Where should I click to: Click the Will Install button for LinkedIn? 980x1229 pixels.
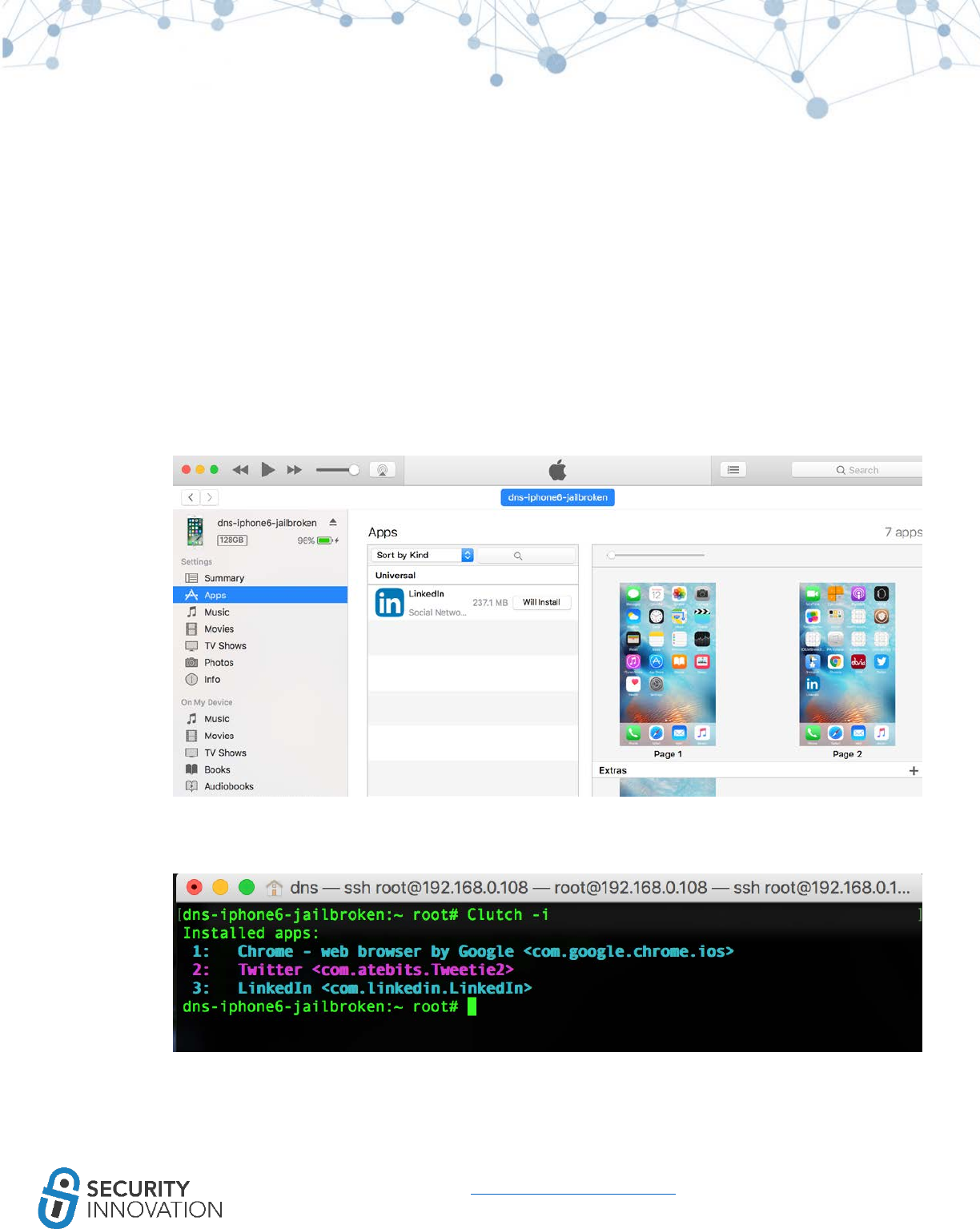[x=541, y=602]
